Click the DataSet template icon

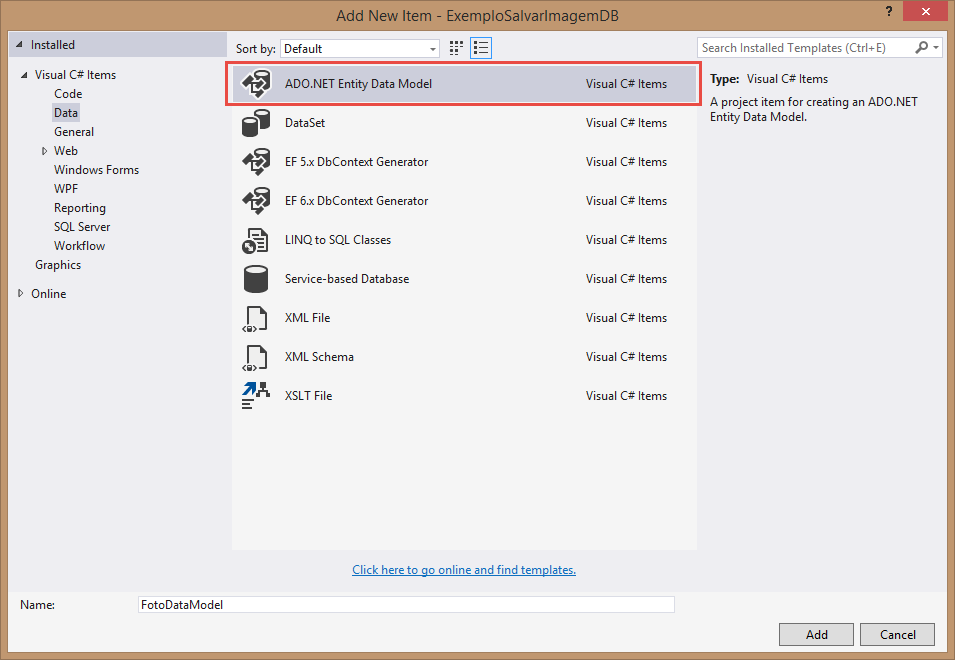click(257, 123)
